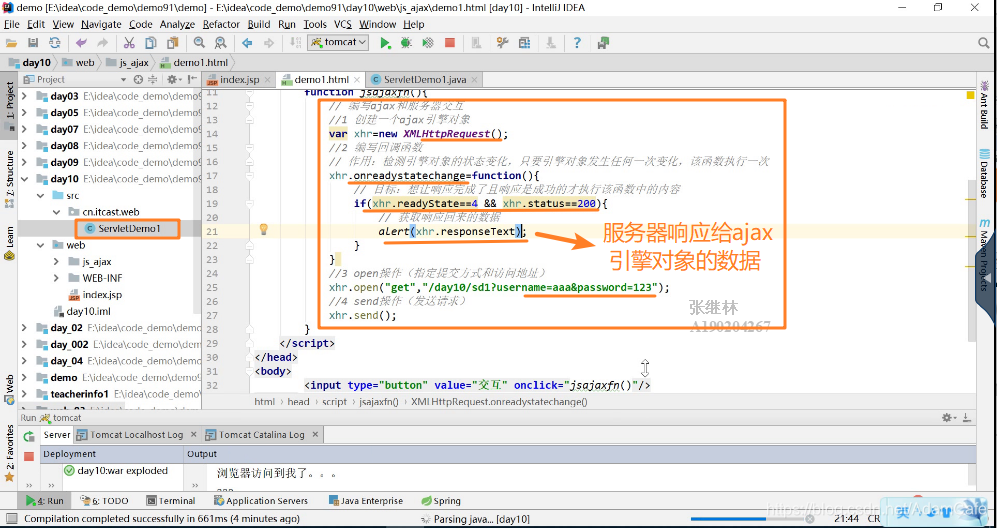997x528 pixels.
Task: Collapse the day10 module node
Action: pos(24,179)
